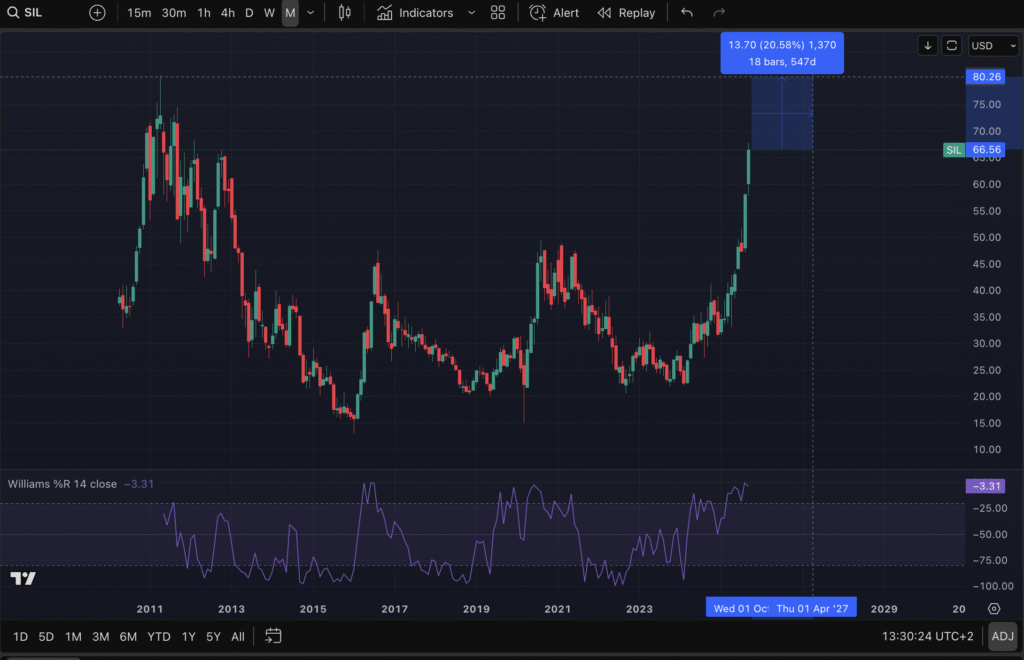Expand the timeframe interval dropdown chevron
Screen dimensions: 1024x660
click(x=311, y=13)
